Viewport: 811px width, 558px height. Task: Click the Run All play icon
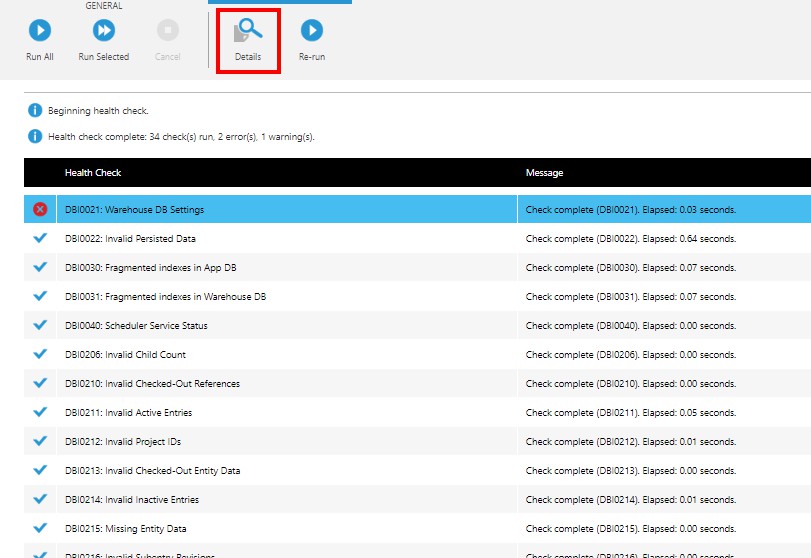tap(40, 31)
